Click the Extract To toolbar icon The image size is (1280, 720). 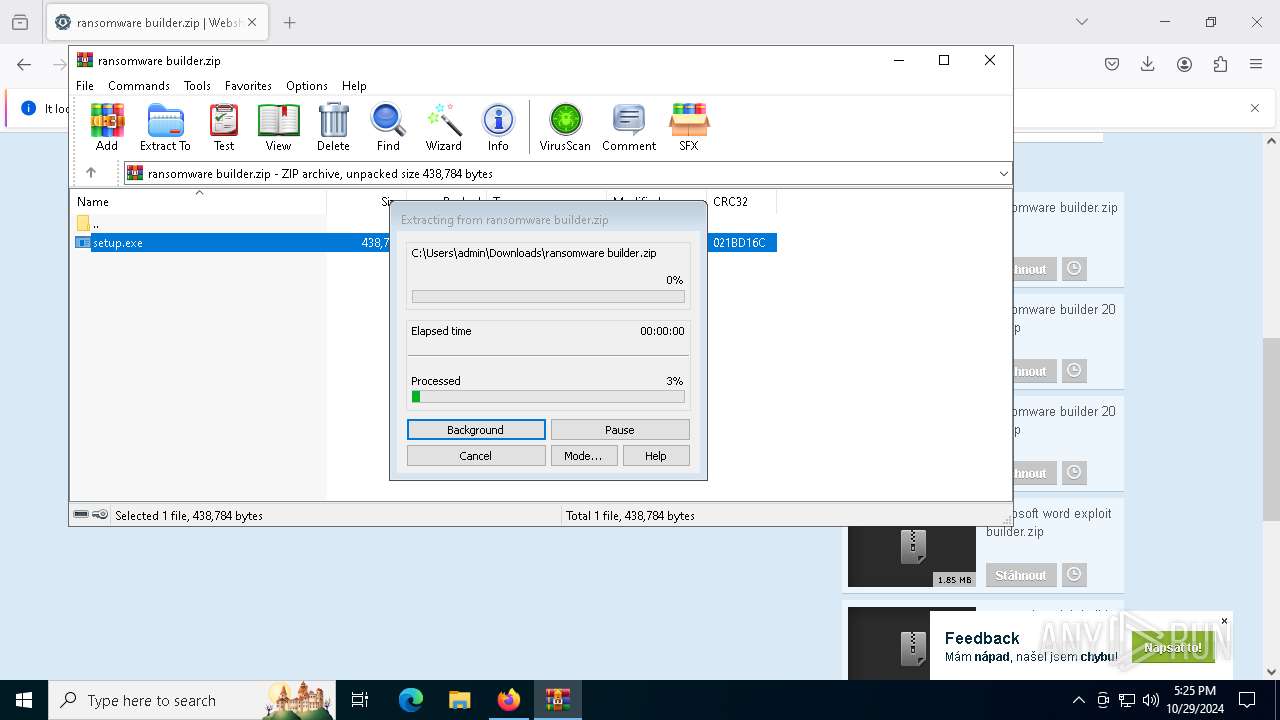click(165, 127)
